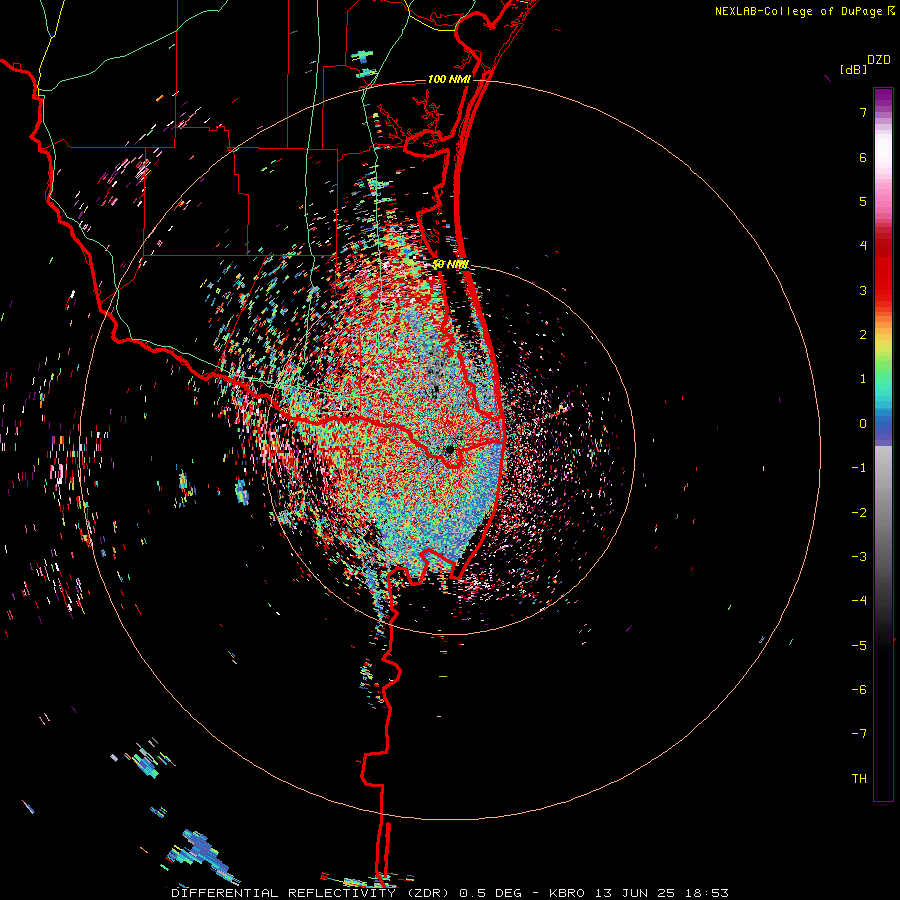Click the 3 value on color scale
Screen dimensions: 900x900
863,290
